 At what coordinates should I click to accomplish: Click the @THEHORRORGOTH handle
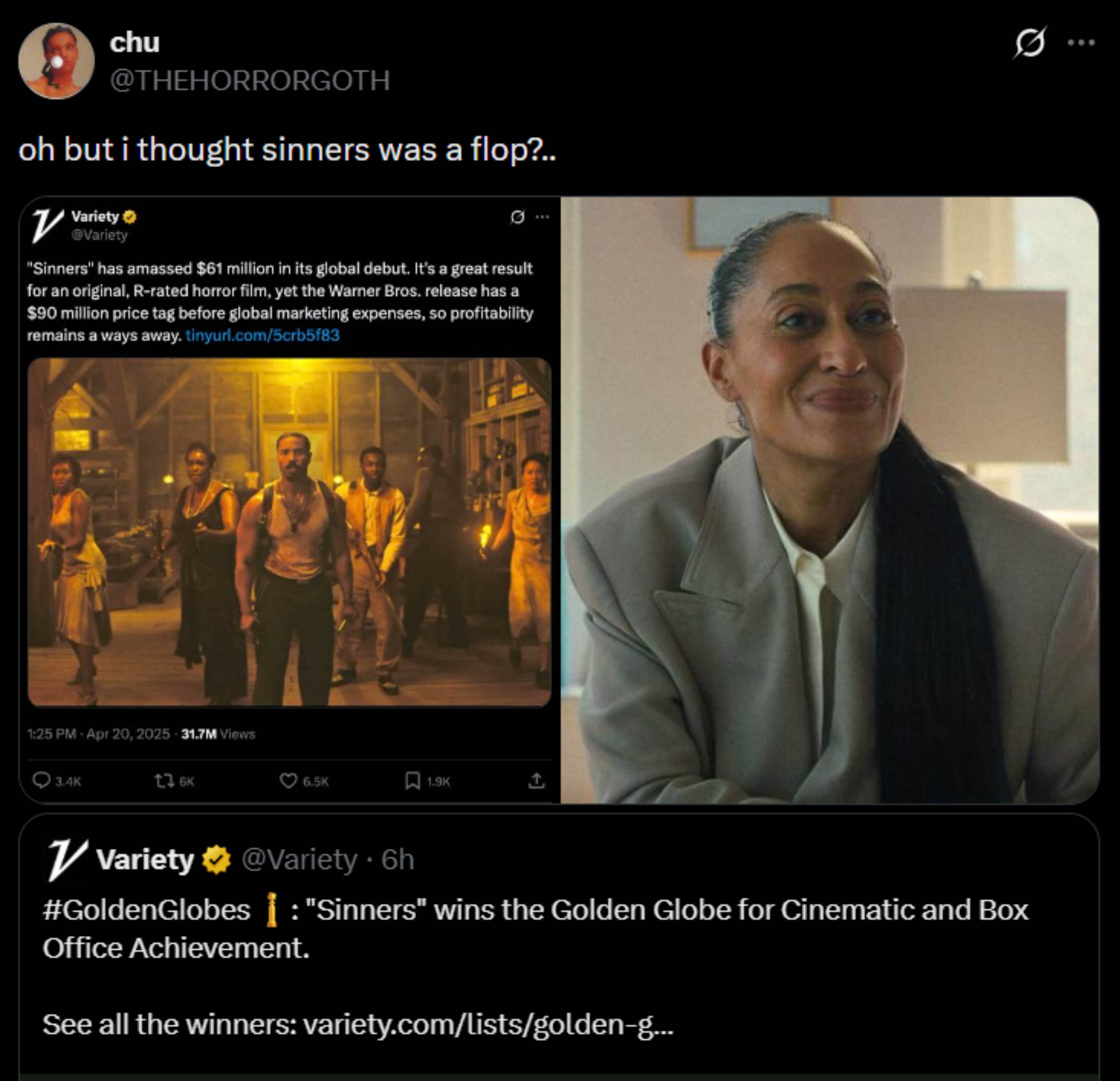pyautogui.click(x=250, y=80)
